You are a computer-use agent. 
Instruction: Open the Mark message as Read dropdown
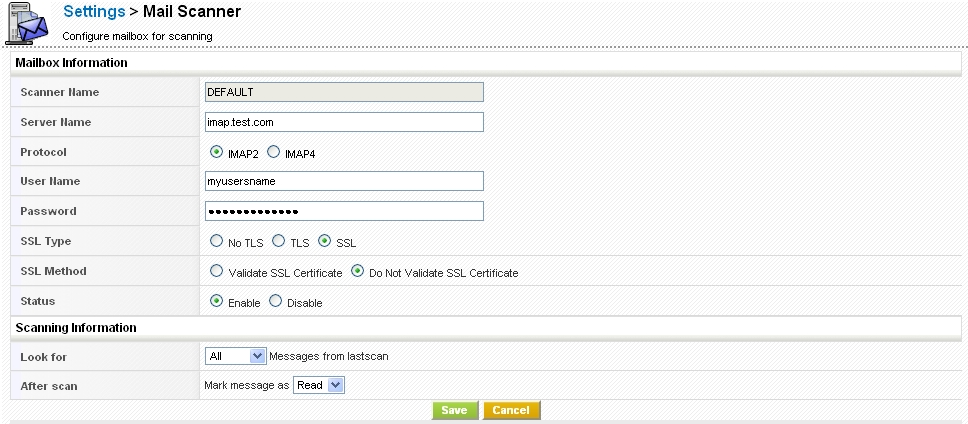point(319,385)
